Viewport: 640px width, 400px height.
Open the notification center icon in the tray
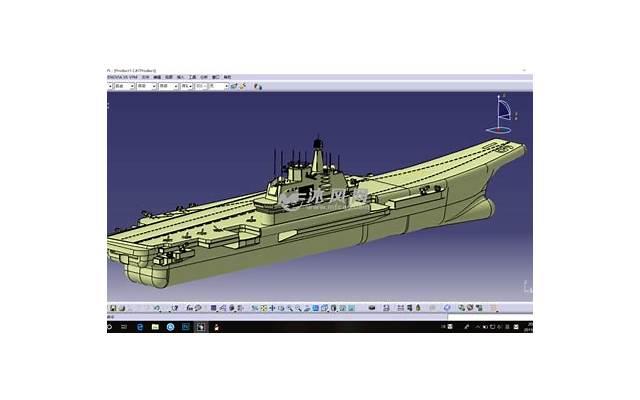(x=516, y=327)
